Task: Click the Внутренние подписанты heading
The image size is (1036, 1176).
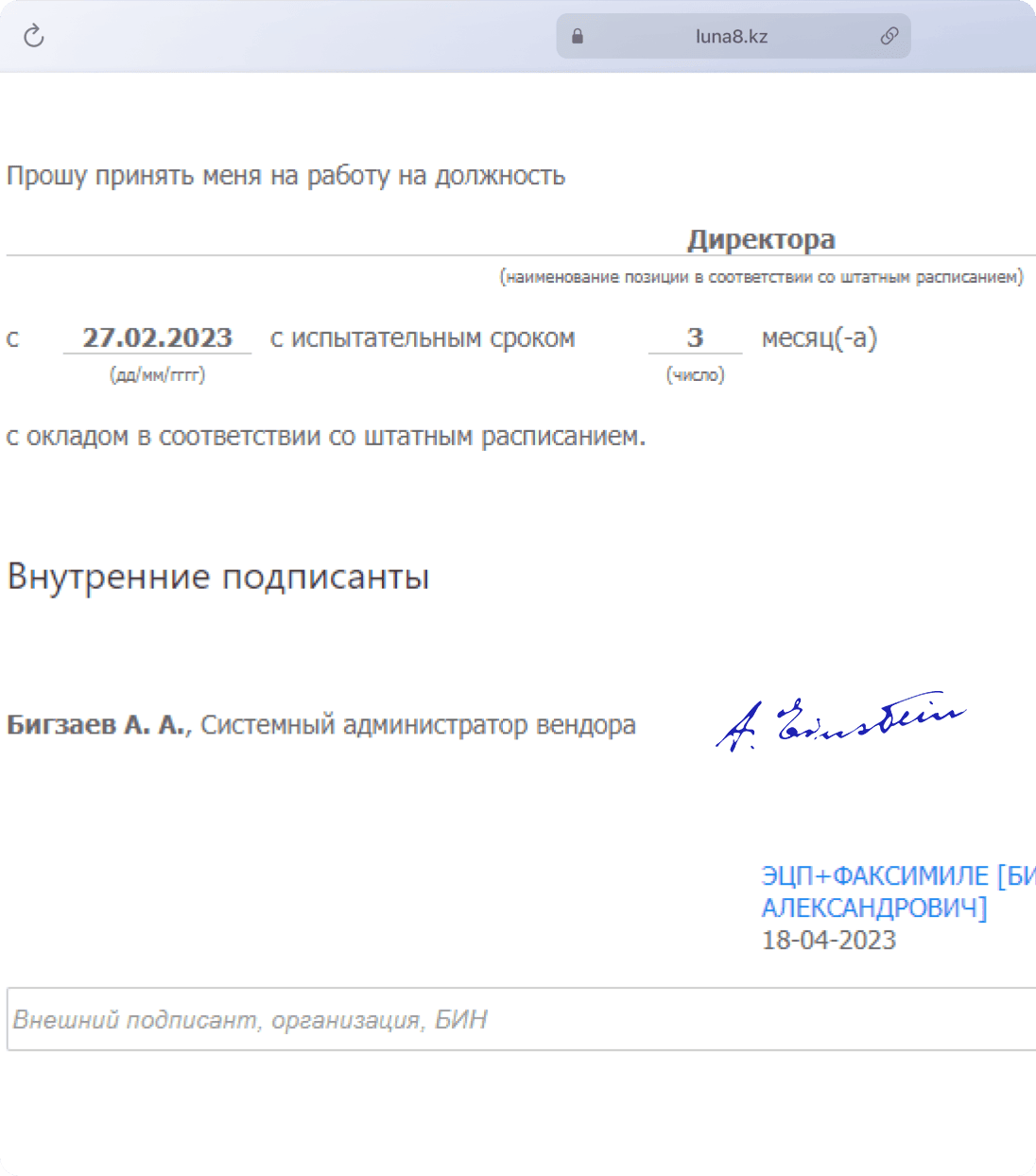Action: [218, 576]
